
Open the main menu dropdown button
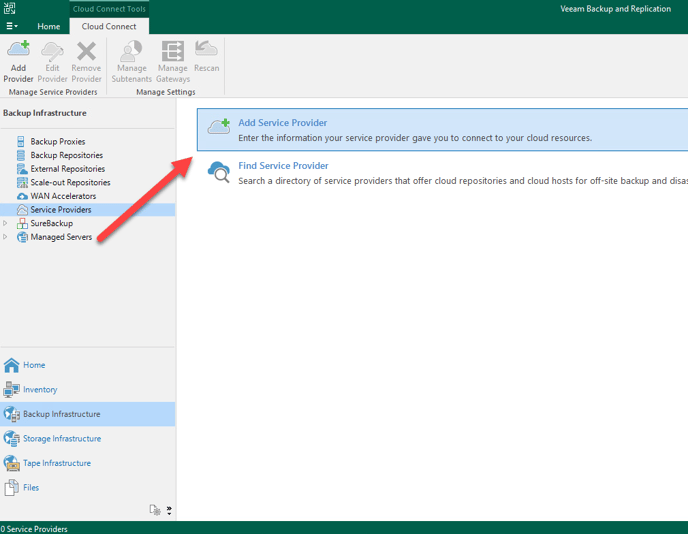[12, 26]
